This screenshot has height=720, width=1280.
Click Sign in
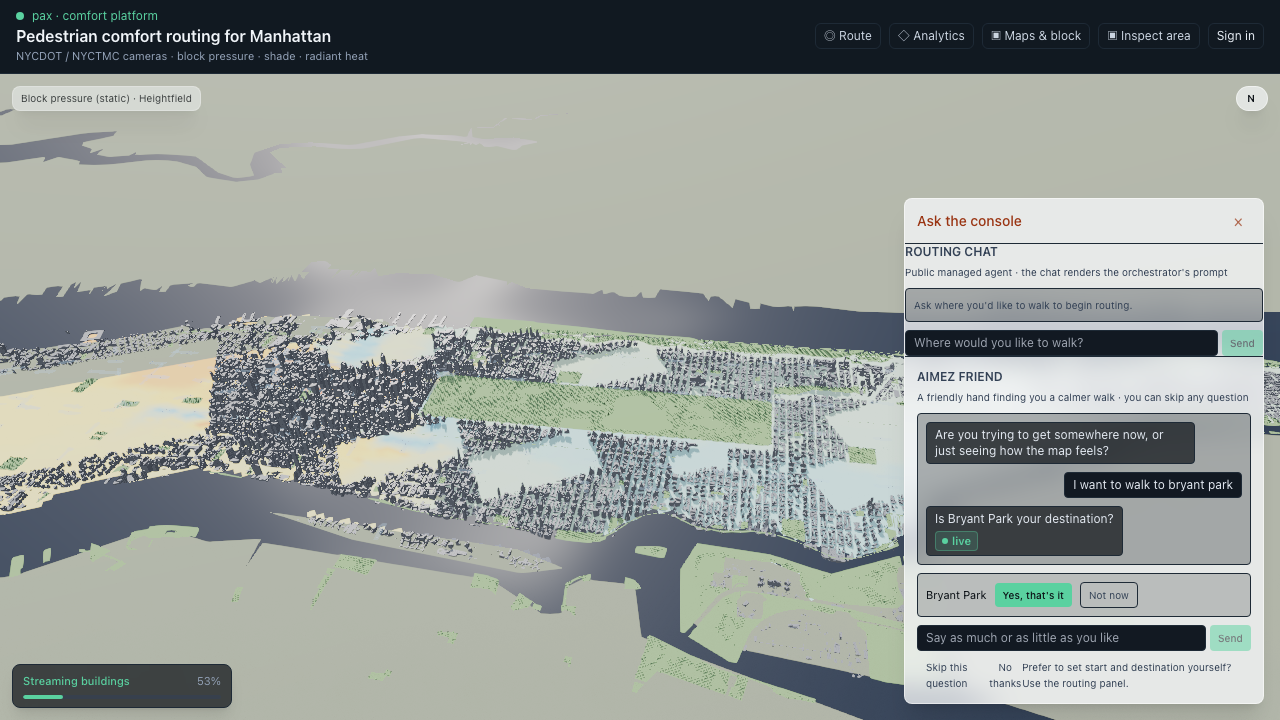(1236, 36)
